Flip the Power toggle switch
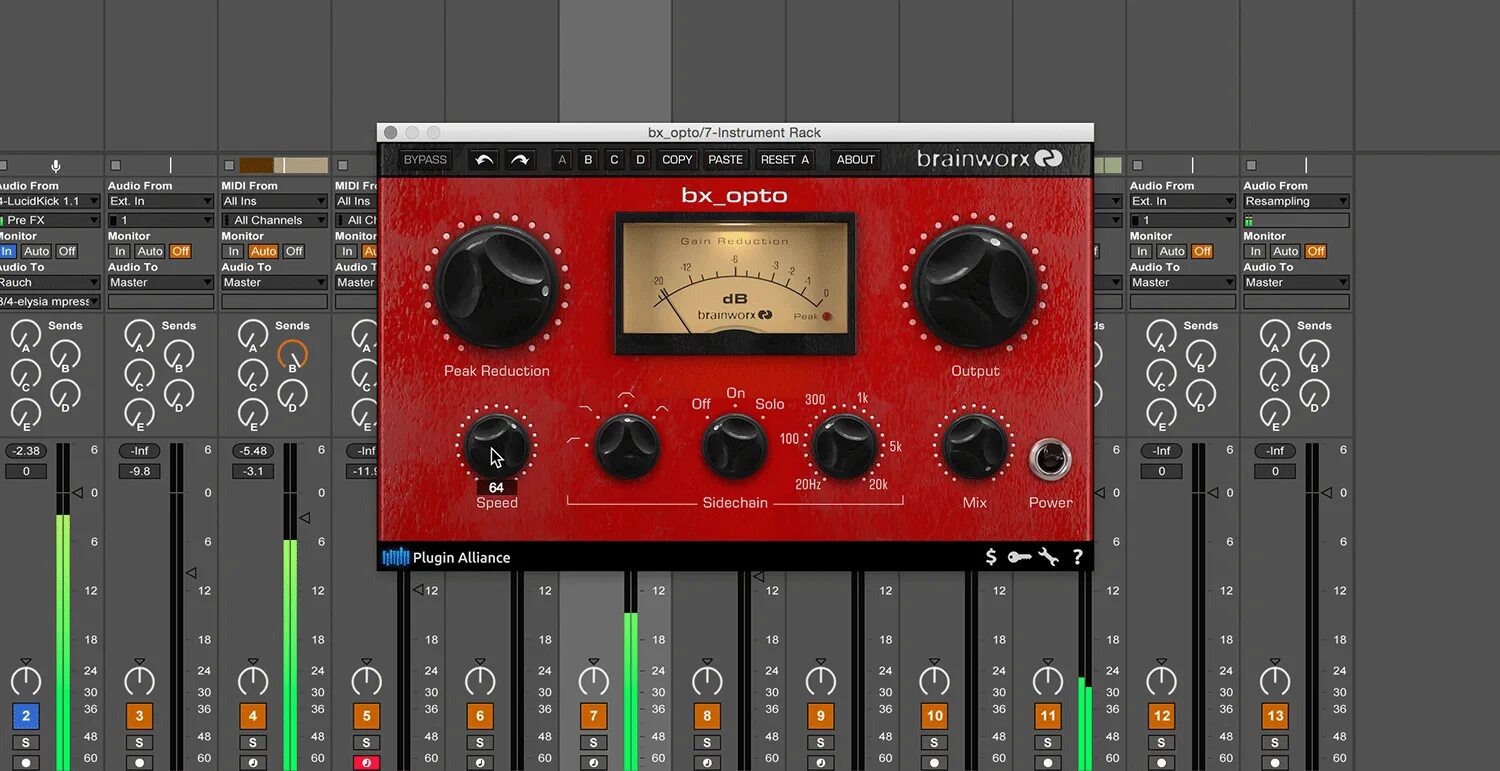The image size is (1500, 771). click(x=1050, y=460)
